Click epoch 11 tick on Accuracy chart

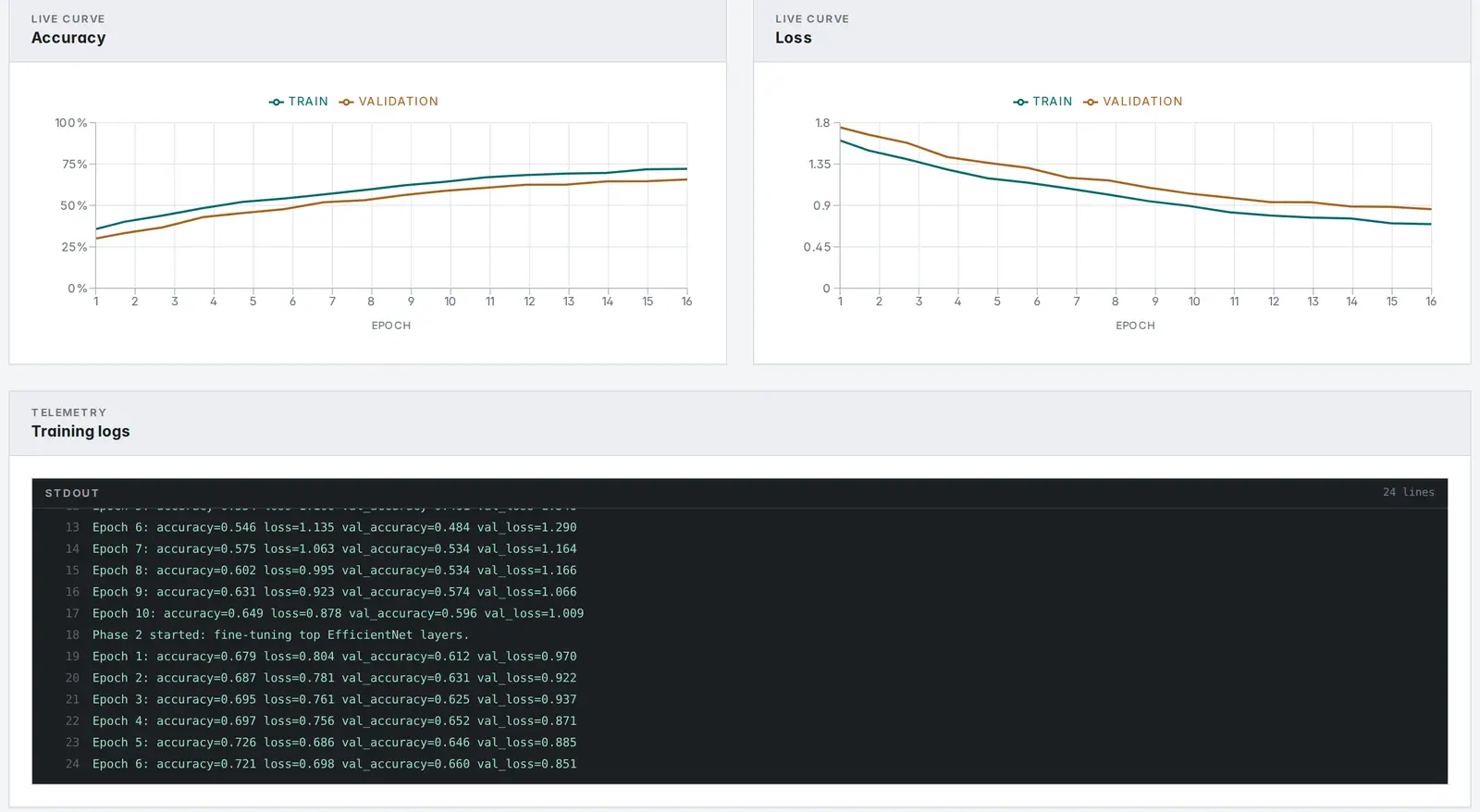[490, 301]
